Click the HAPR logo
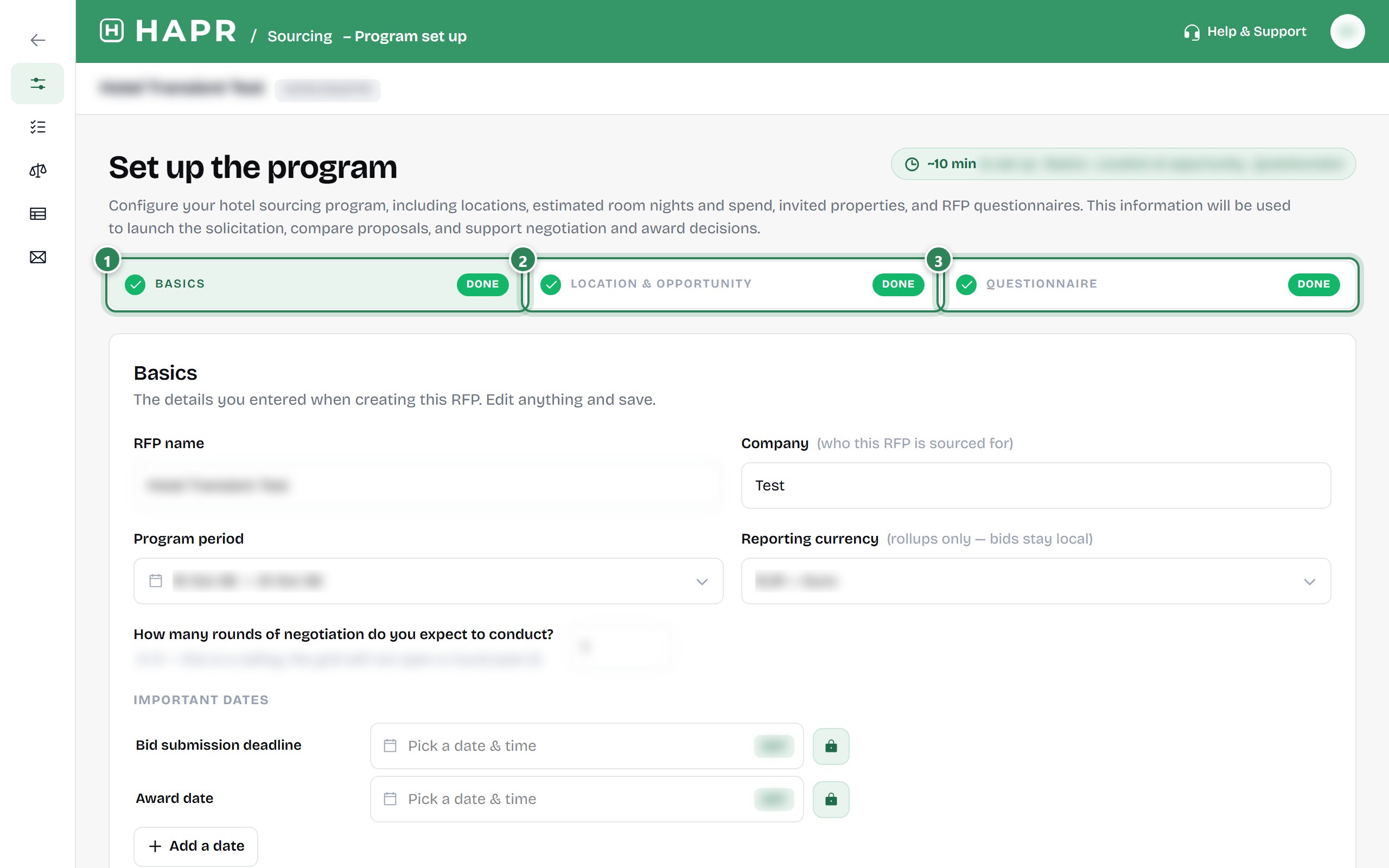Screen dimensions: 1389x868 click(168, 30)
